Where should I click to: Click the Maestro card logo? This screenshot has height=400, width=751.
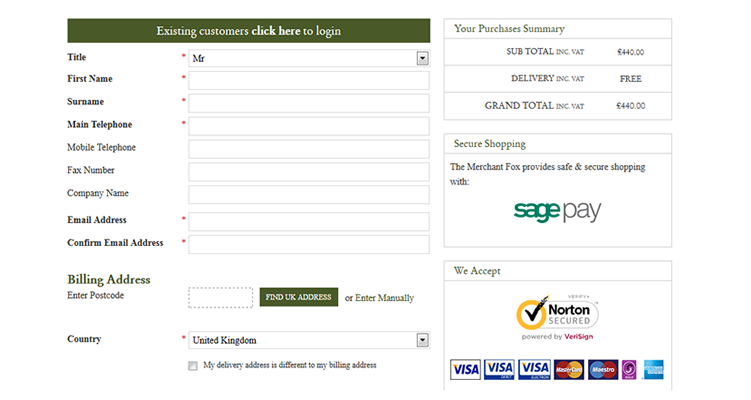(x=602, y=369)
